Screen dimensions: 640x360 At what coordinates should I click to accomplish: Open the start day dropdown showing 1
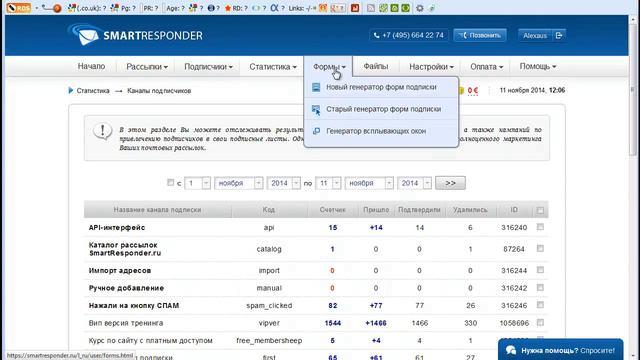198,183
